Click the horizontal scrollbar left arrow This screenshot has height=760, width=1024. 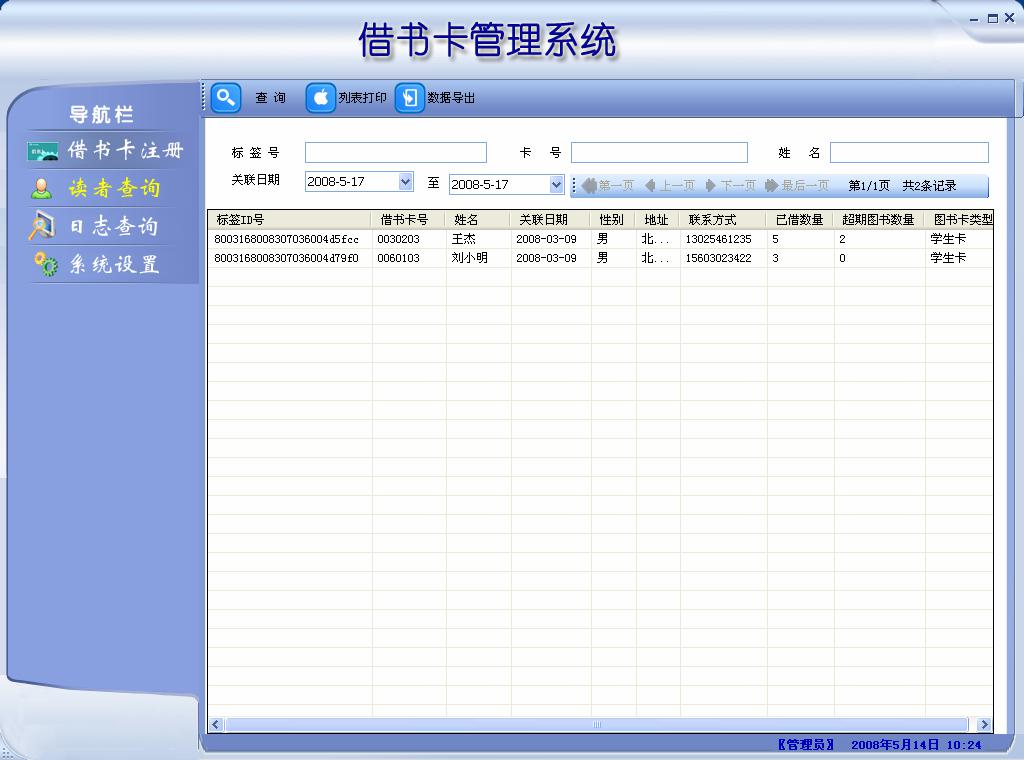pos(216,725)
